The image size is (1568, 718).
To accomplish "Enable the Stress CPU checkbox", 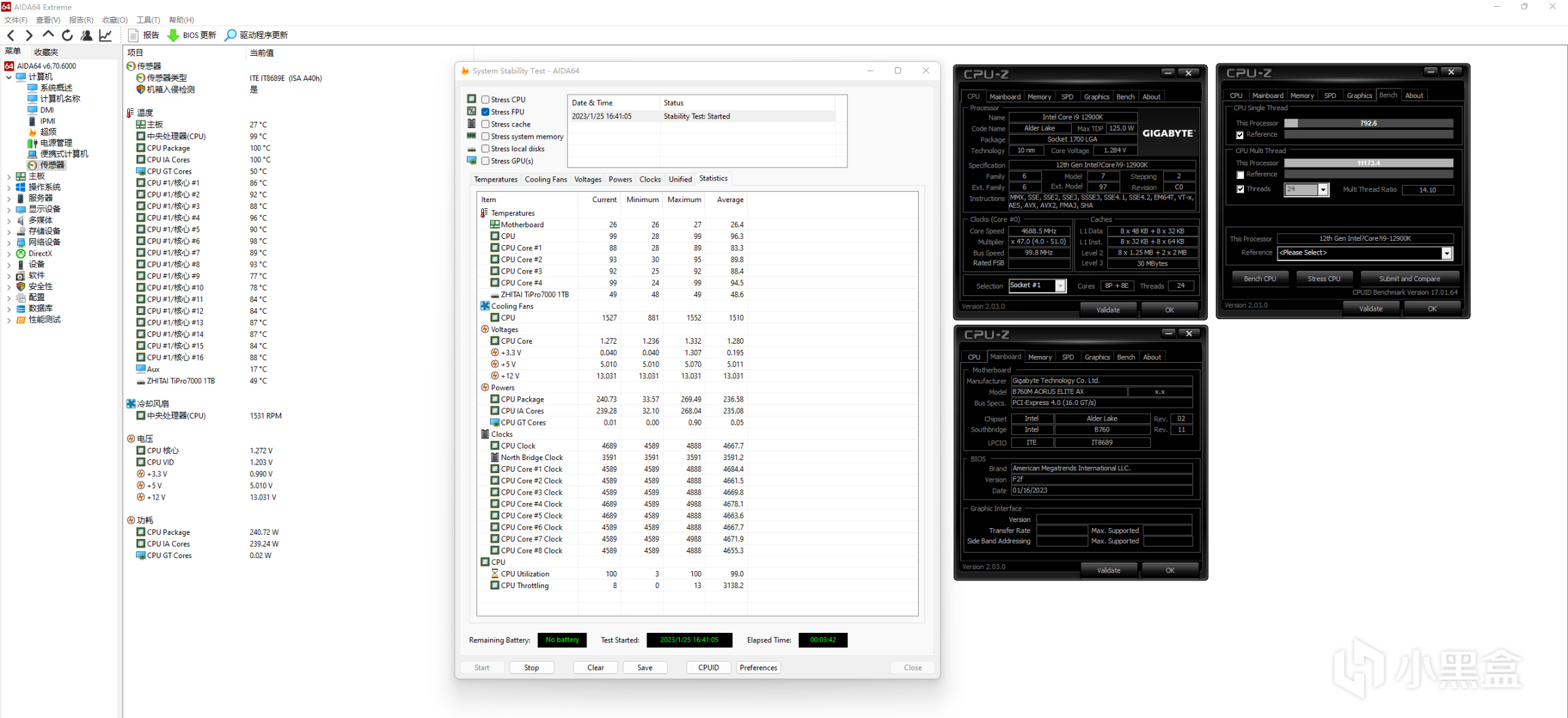I will pyautogui.click(x=485, y=99).
